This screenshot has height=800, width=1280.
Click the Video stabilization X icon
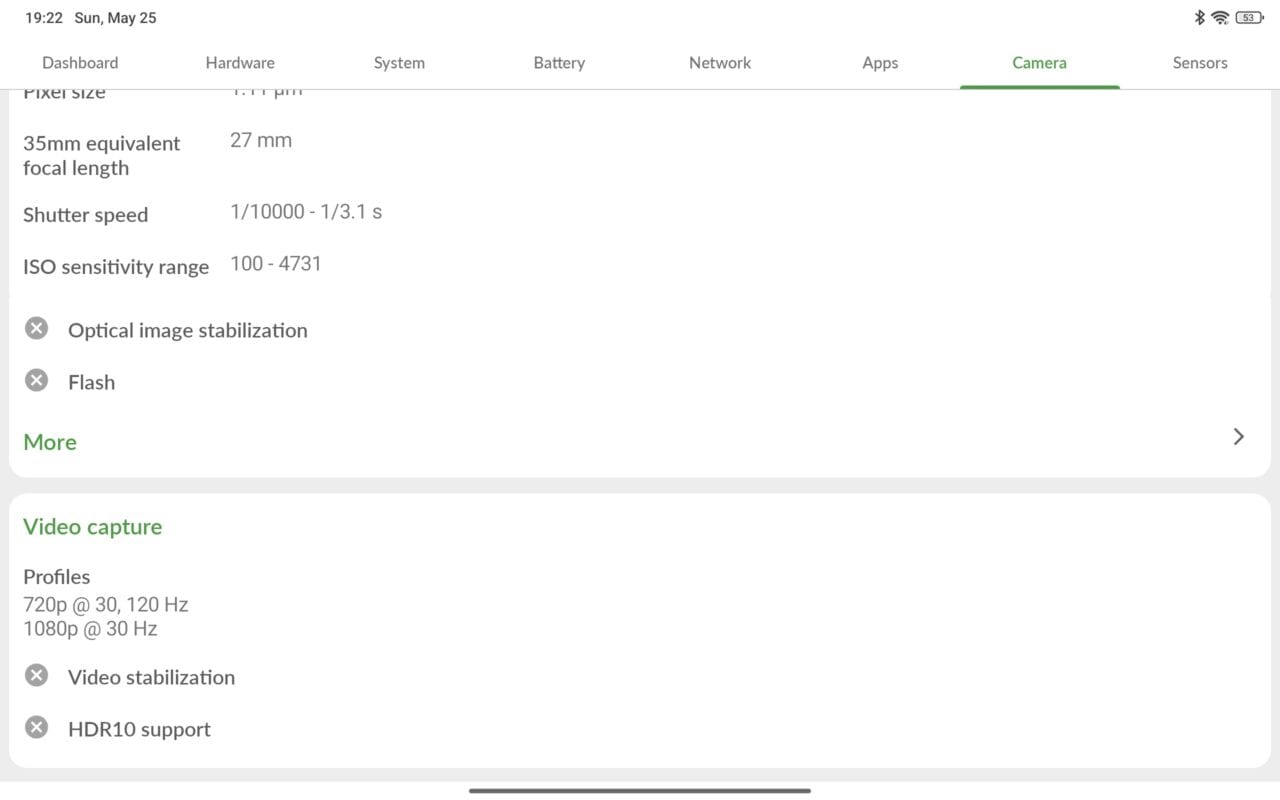point(36,675)
